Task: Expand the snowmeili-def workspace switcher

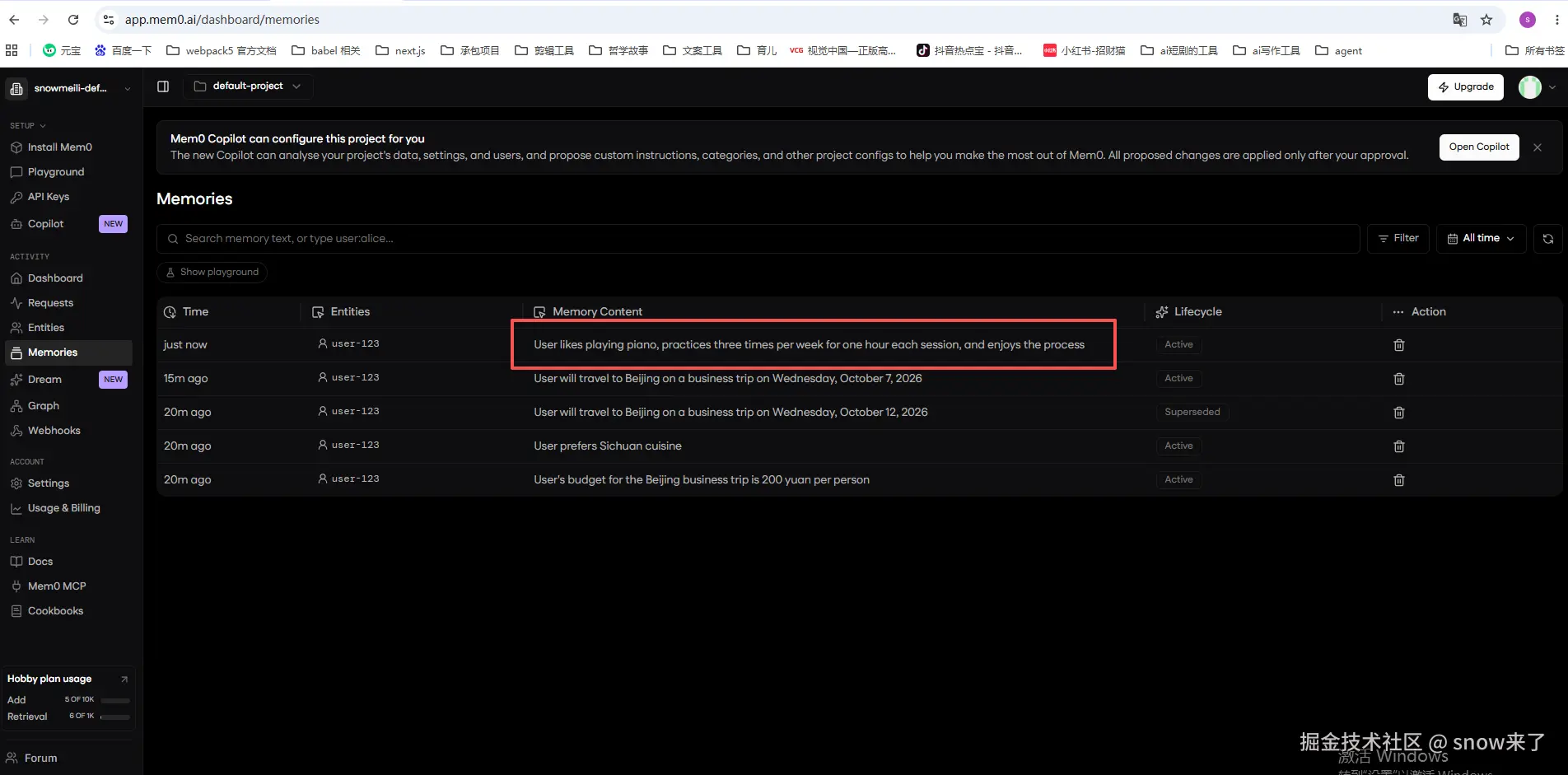Action: 71,88
